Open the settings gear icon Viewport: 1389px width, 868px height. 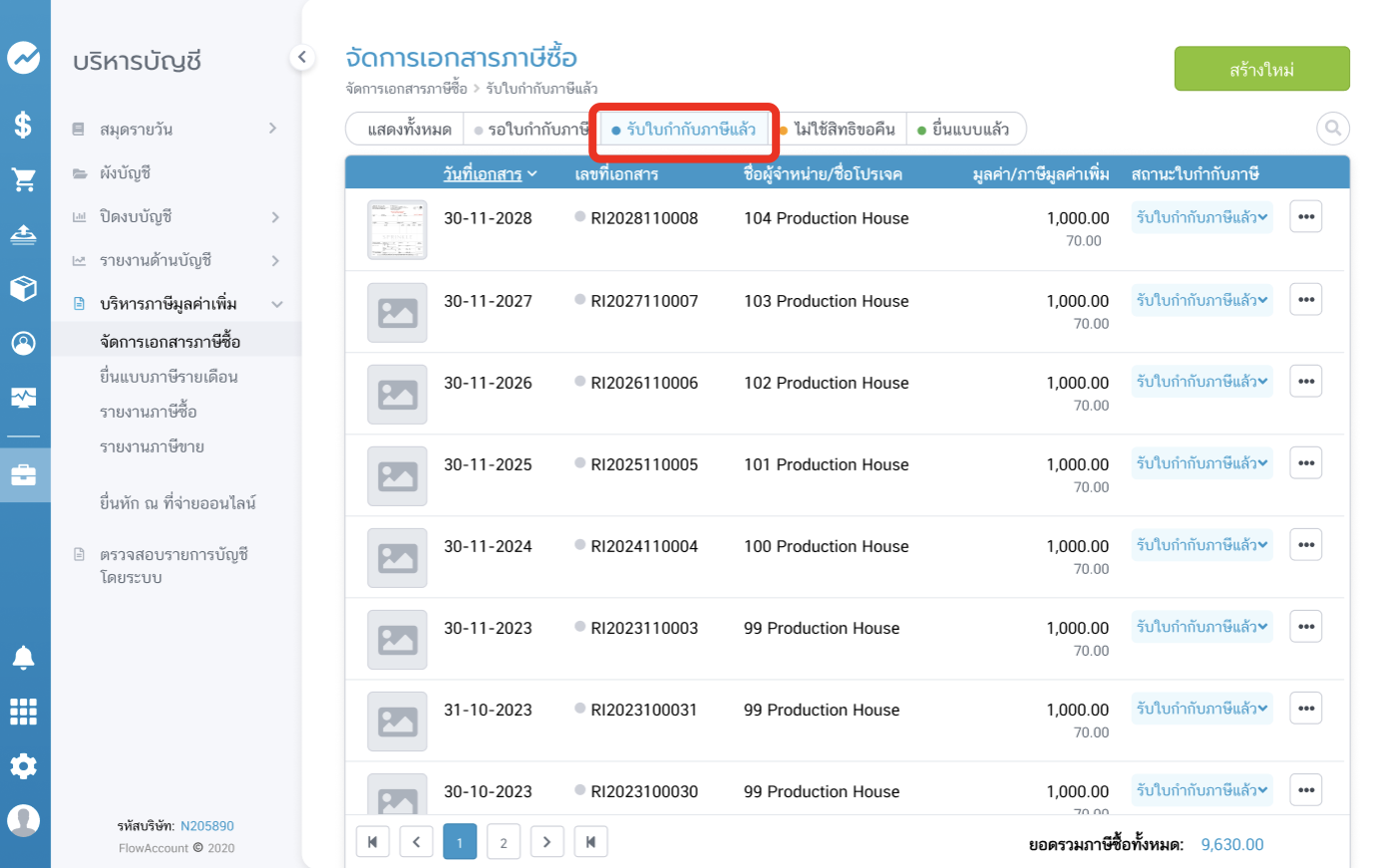24,765
